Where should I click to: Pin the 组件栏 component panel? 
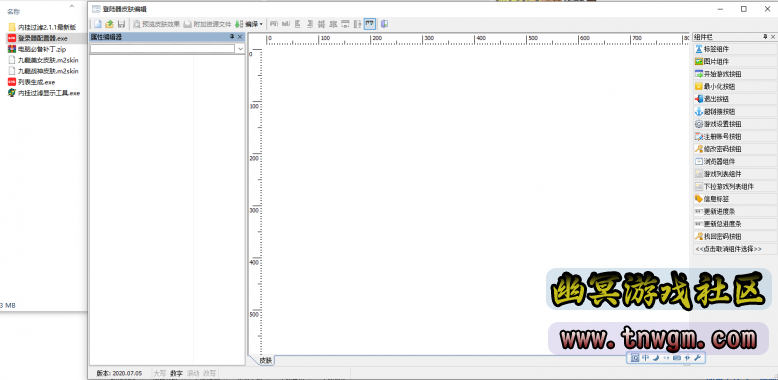(766, 37)
